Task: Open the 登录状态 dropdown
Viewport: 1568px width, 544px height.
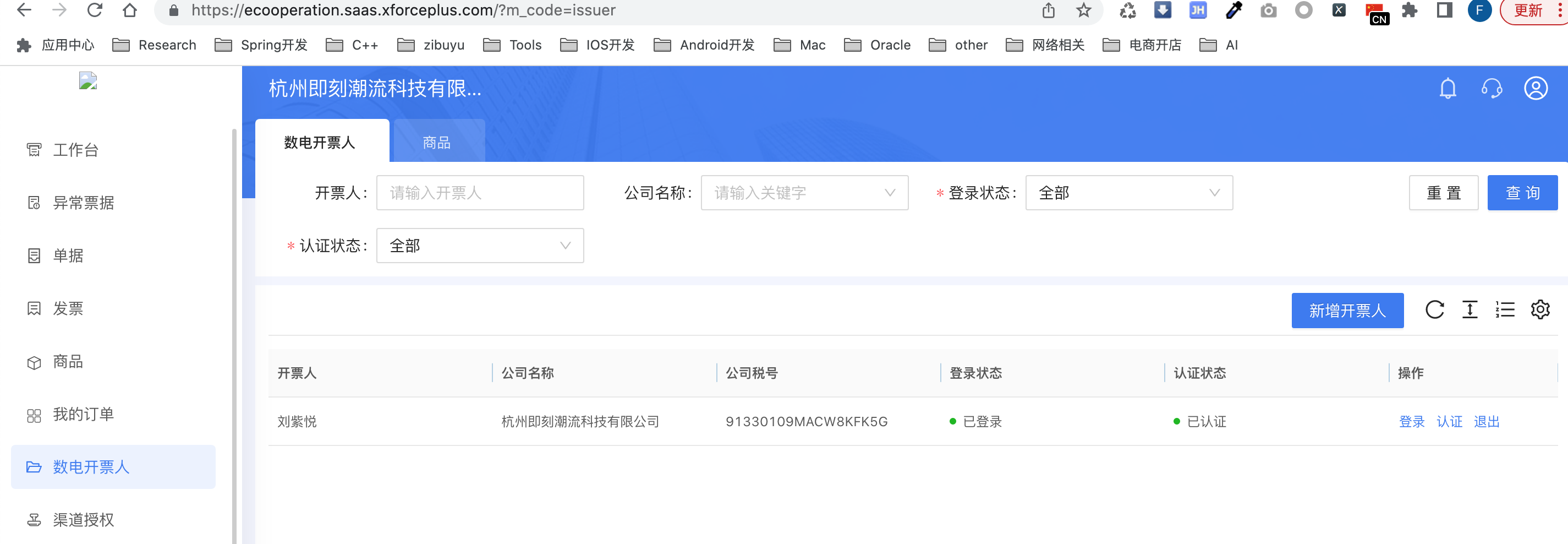Action: tap(1128, 193)
